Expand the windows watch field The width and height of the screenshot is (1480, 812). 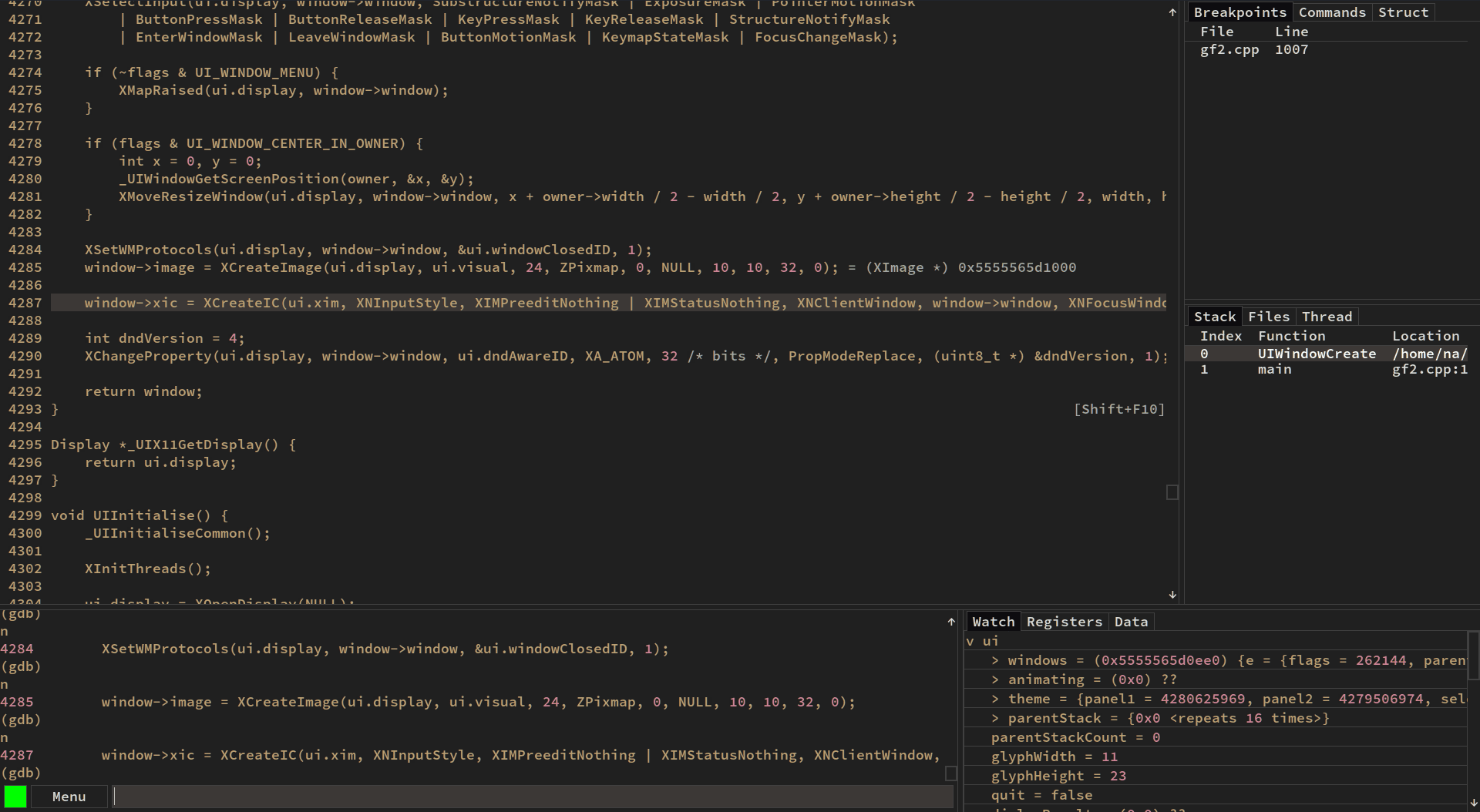995,660
